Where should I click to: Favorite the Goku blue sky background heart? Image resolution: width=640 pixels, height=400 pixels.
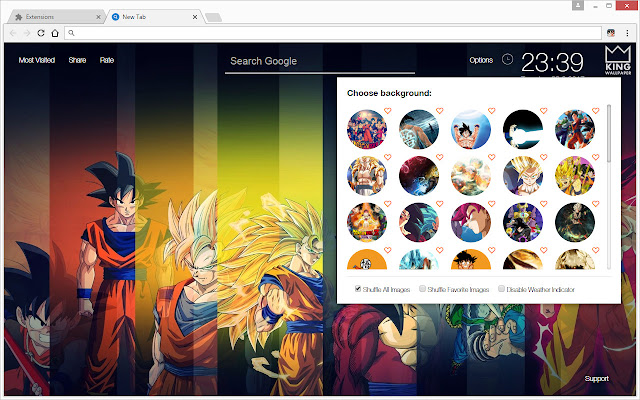pos(492,111)
